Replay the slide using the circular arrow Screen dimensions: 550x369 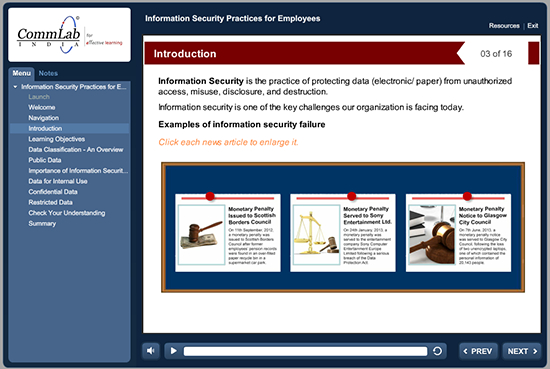[x=437, y=351]
